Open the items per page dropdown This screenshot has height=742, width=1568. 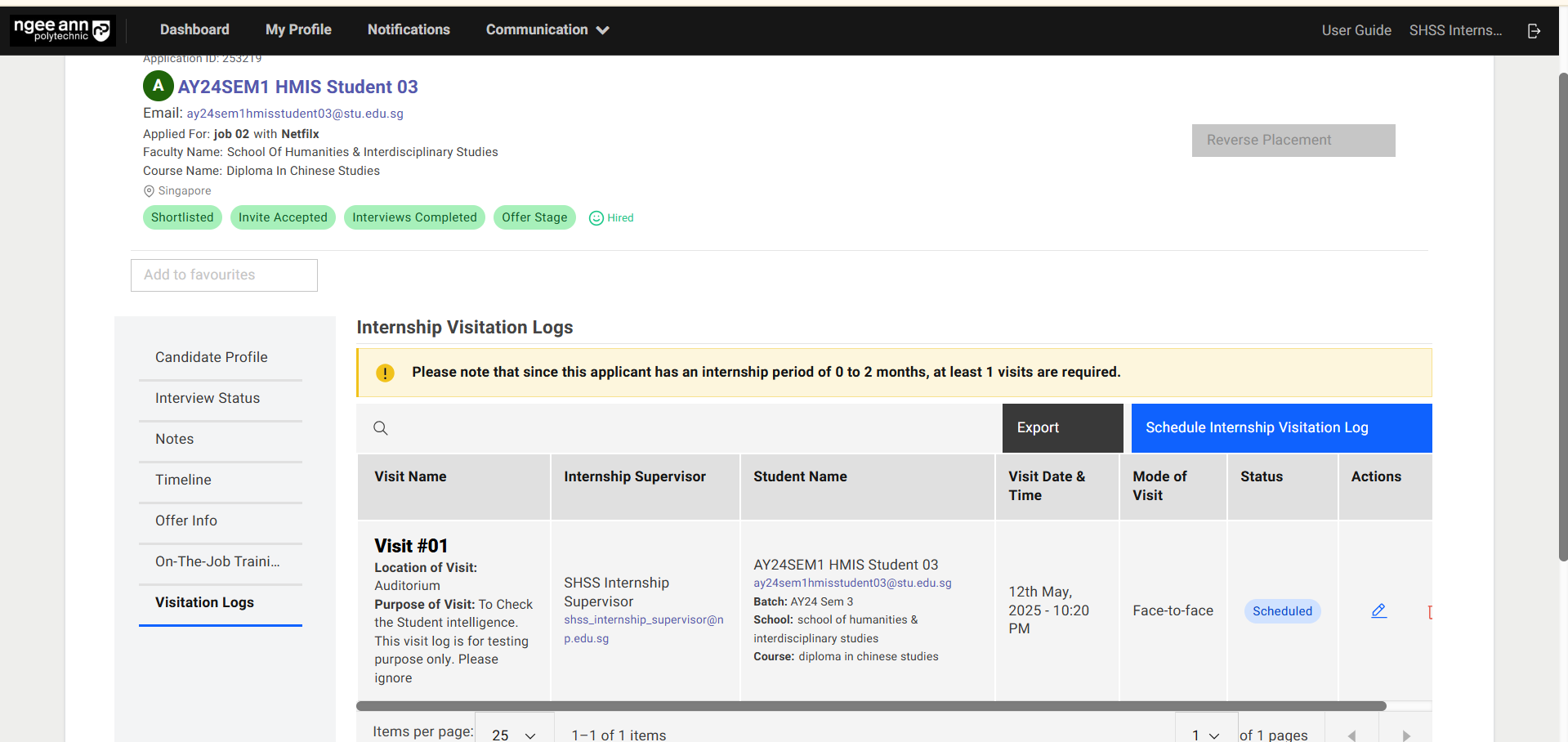click(514, 734)
